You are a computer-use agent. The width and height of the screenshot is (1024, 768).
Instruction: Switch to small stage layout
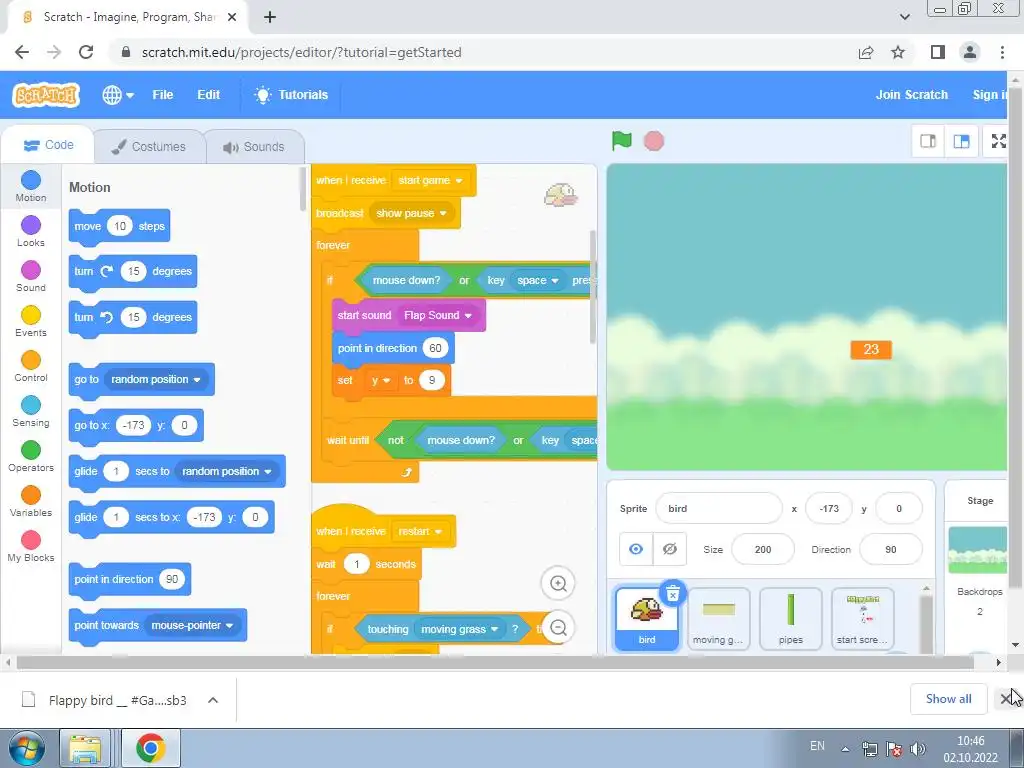point(928,141)
